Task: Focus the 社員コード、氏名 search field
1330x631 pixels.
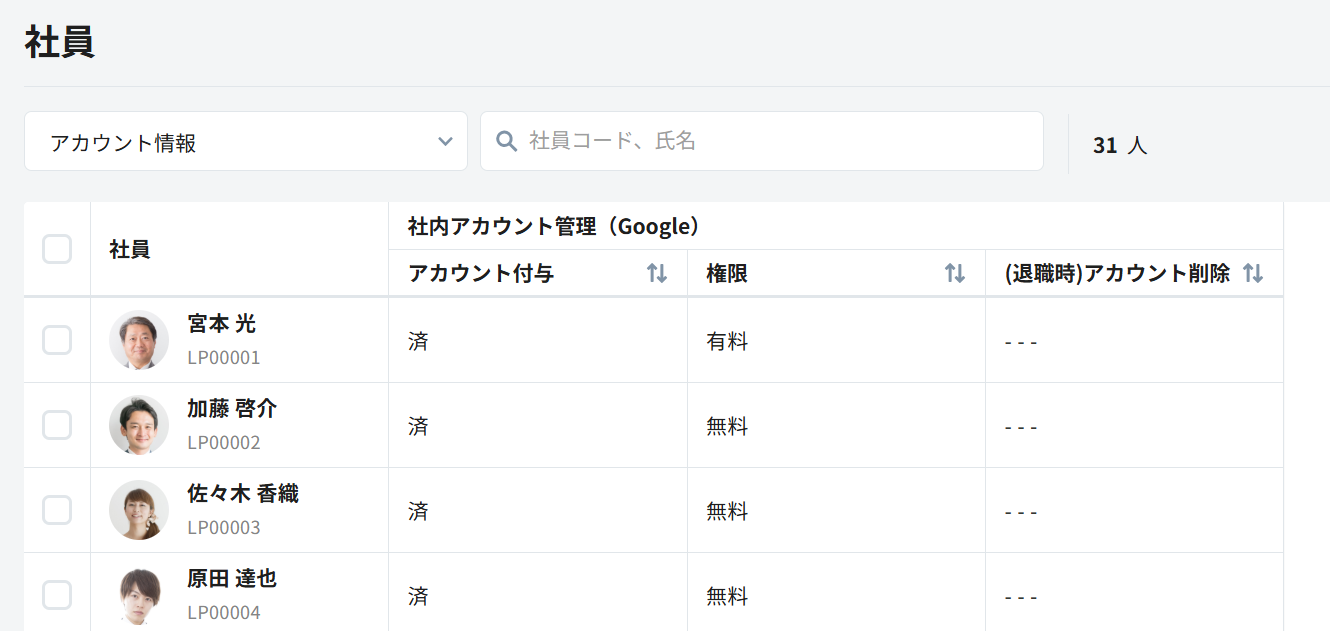Action: click(770, 141)
